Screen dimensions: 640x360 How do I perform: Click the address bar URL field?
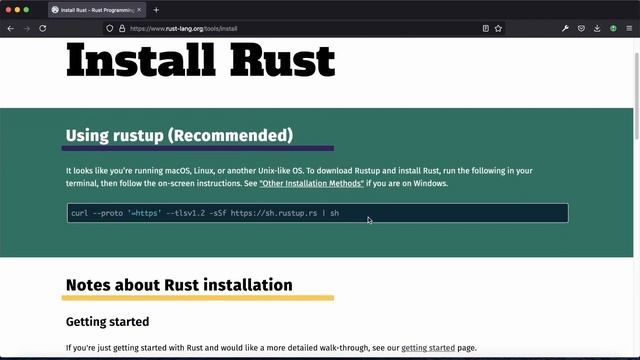pyautogui.click(x=304, y=29)
